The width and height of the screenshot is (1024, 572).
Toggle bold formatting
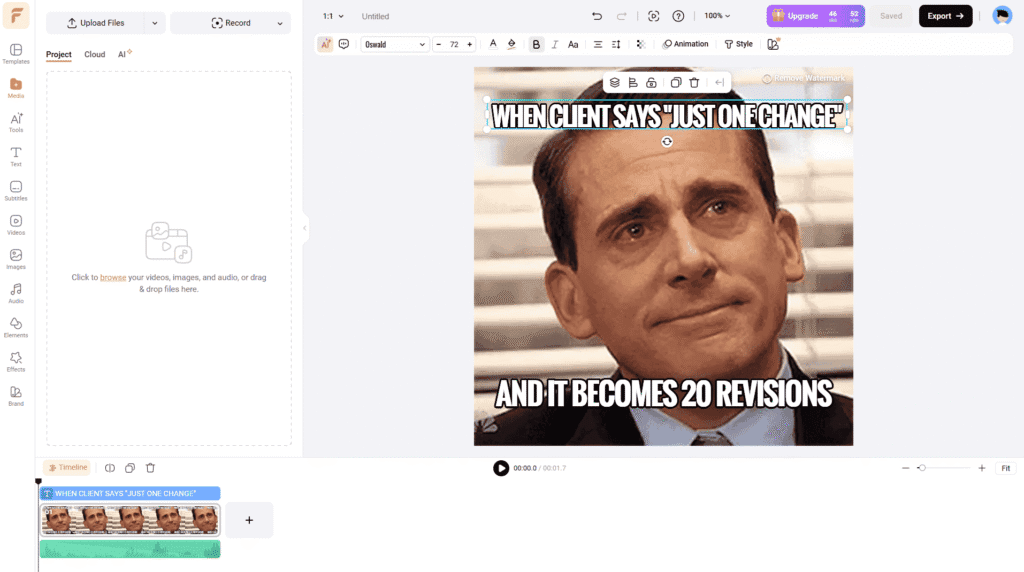click(x=536, y=44)
